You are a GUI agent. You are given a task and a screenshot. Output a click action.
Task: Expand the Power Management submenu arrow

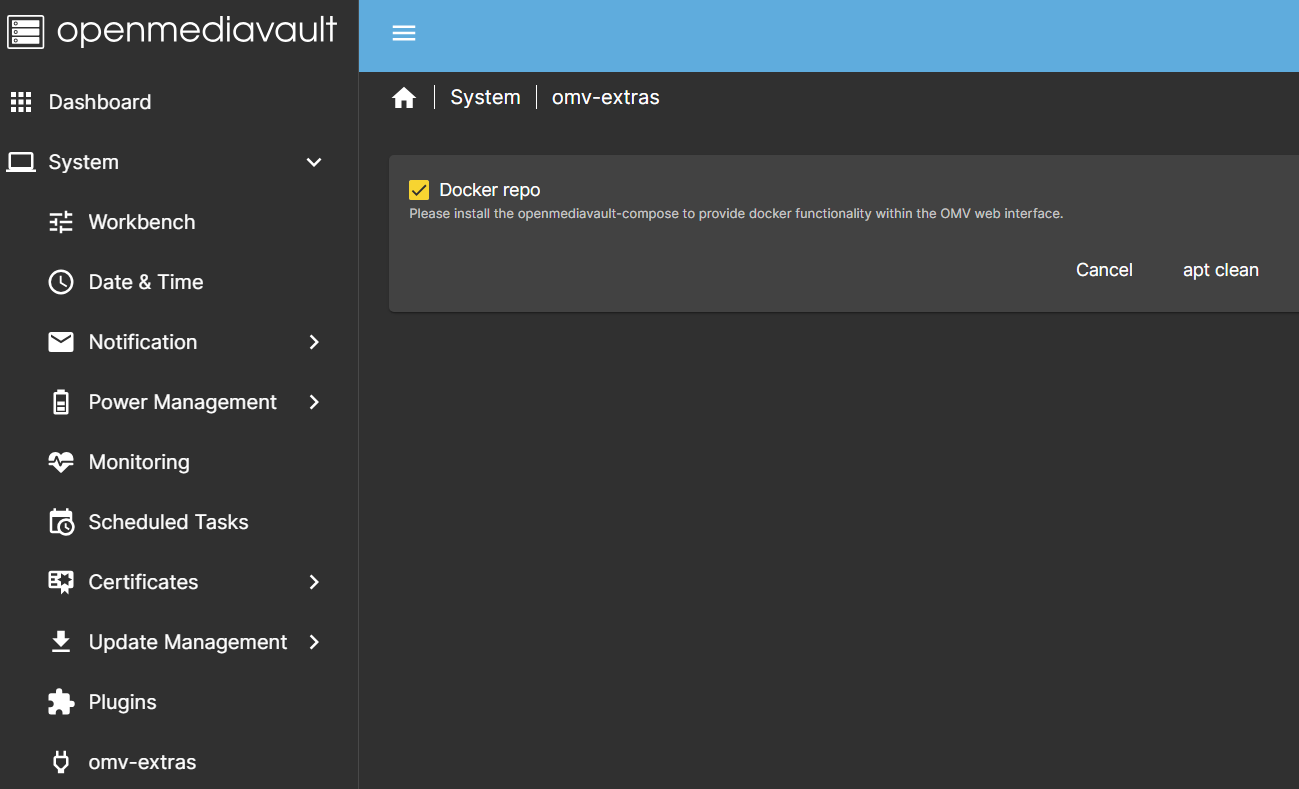314,402
